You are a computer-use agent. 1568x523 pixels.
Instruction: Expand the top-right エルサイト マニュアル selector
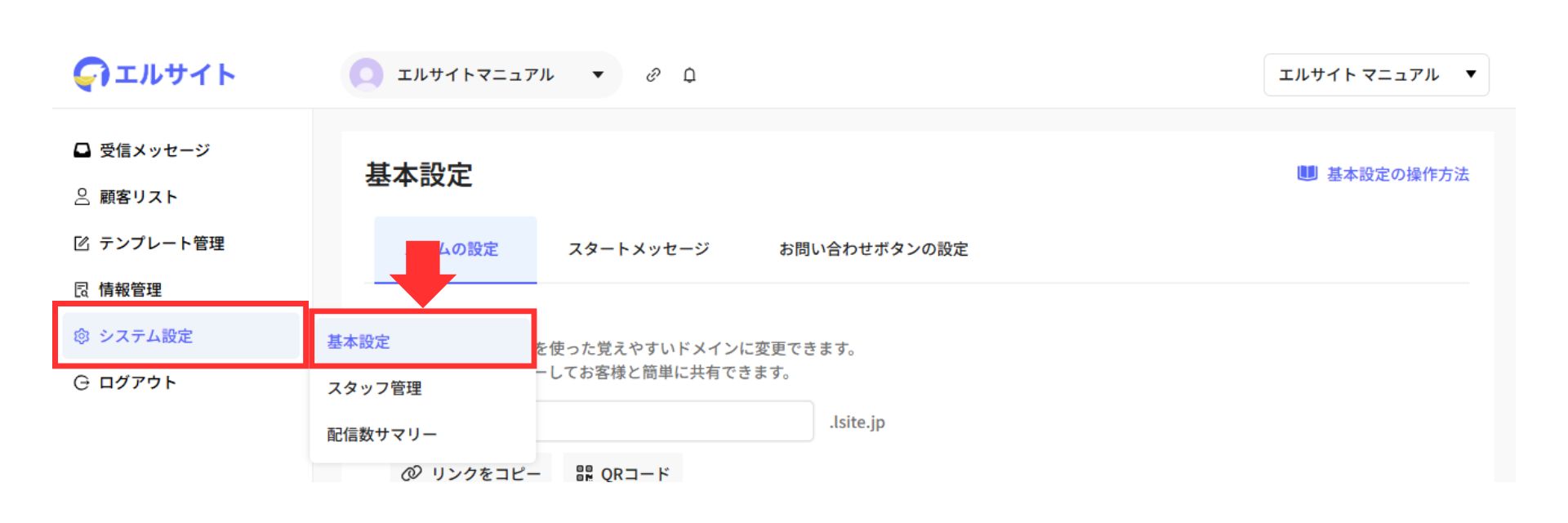(x=1376, y=75)
